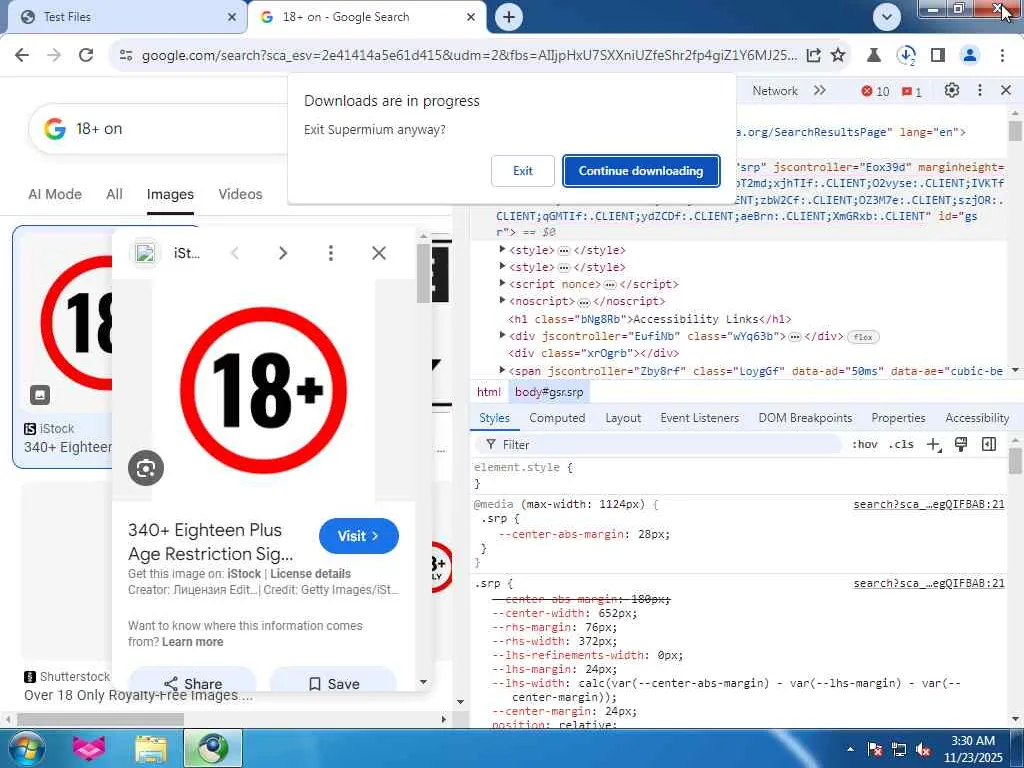Viewport: 1024px width, 768px height.
Task: Close the DevTools panel
Action: tap(1006, 91)
